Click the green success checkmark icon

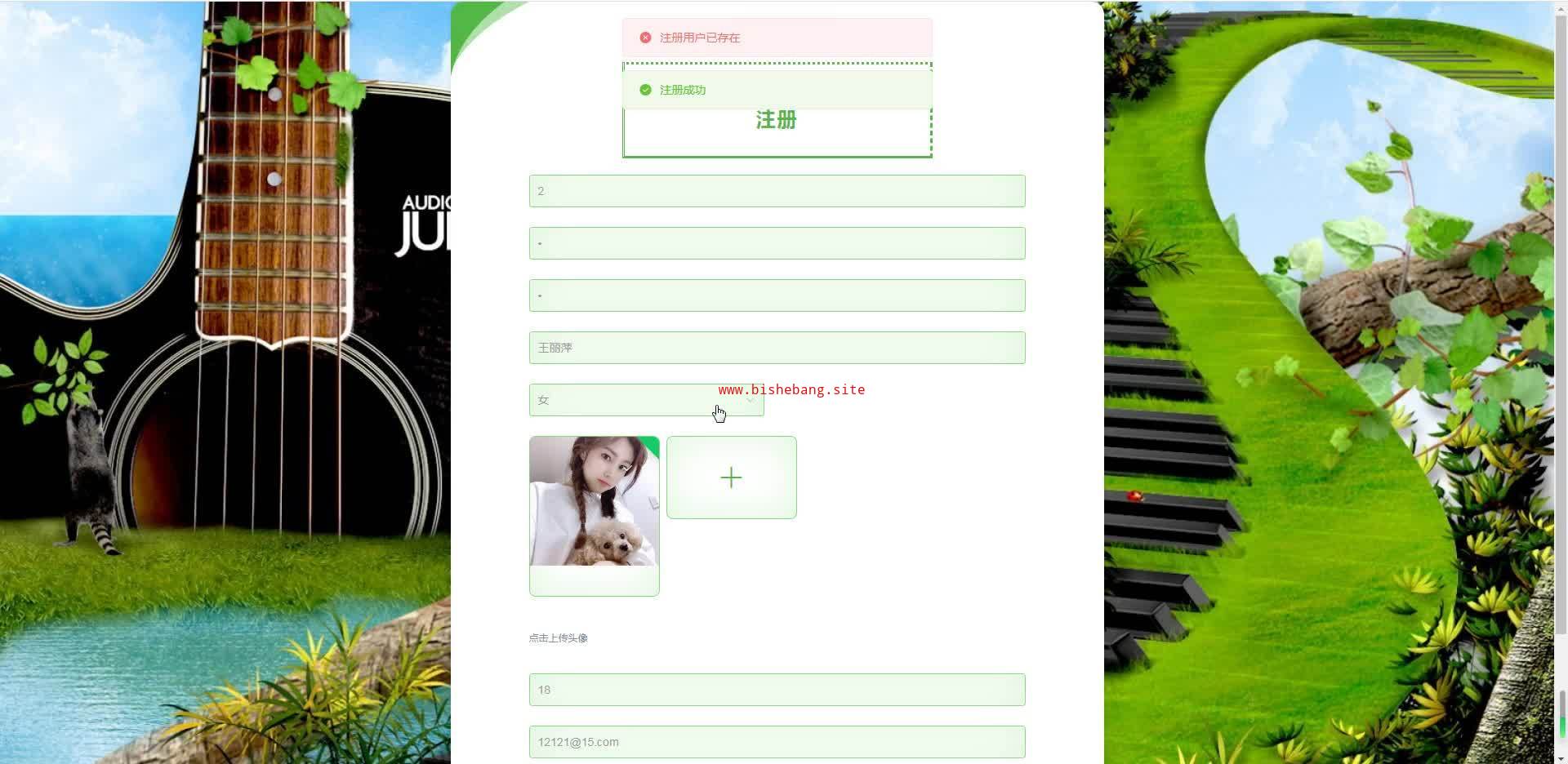645,90
